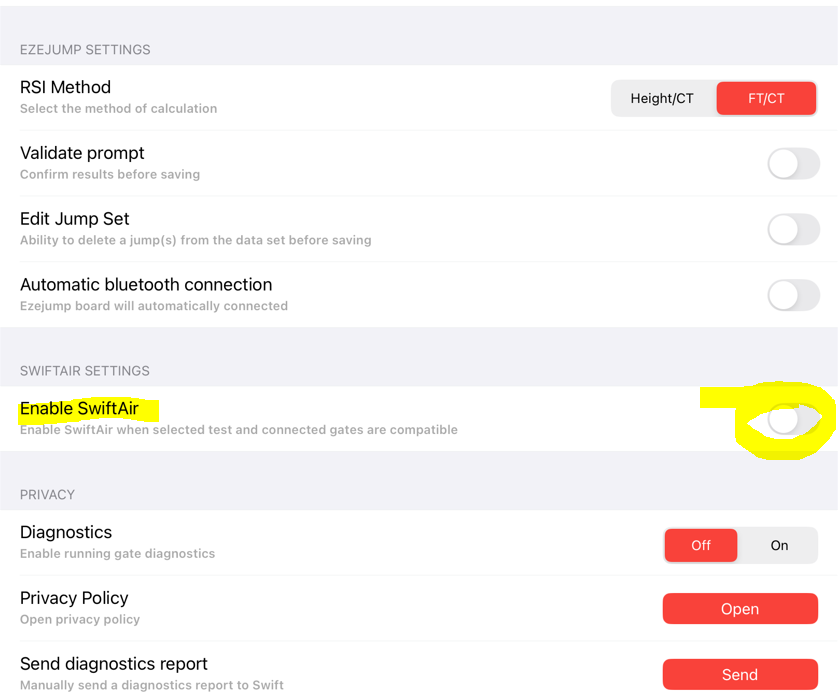Toggle the Validate prompt switch
838x699 pixels.
click(794, 164)
